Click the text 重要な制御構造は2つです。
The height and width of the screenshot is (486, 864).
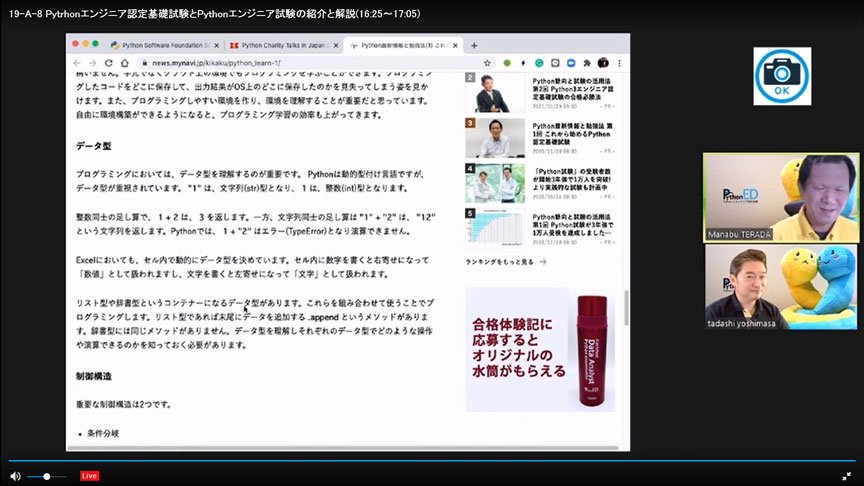[x=124, y=404]
